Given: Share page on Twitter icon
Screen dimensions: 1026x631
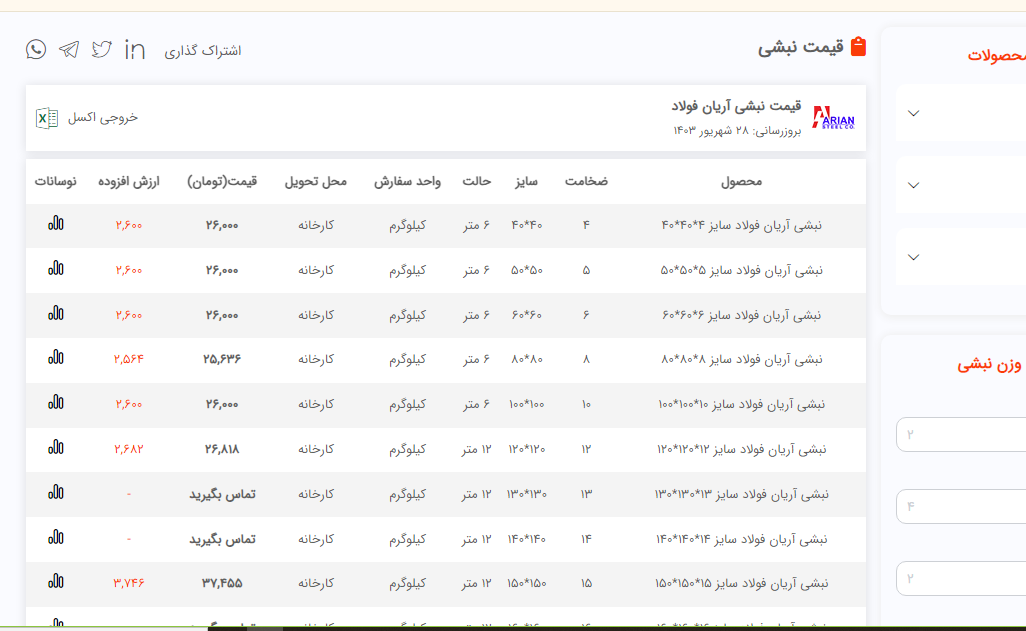Looking at the screenshot, I should tap(102, 49).
